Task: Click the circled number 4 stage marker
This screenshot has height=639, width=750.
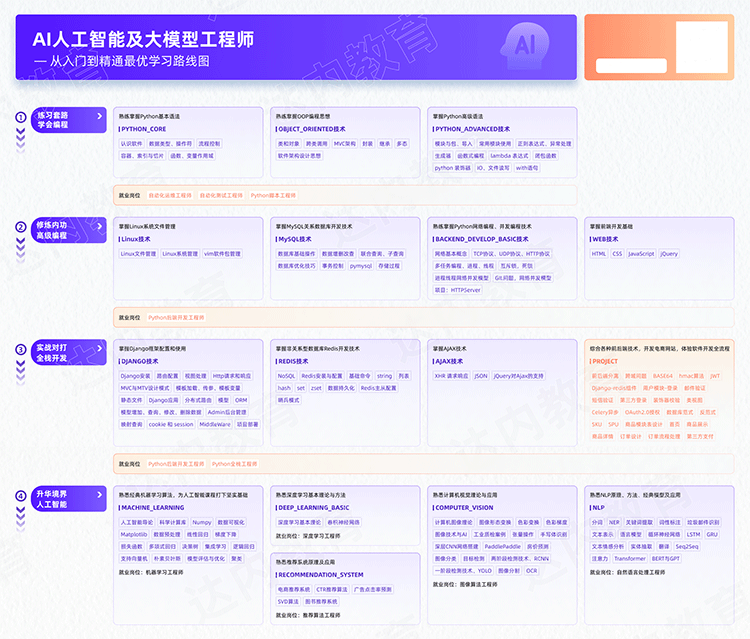Action: tap(21, 496)
